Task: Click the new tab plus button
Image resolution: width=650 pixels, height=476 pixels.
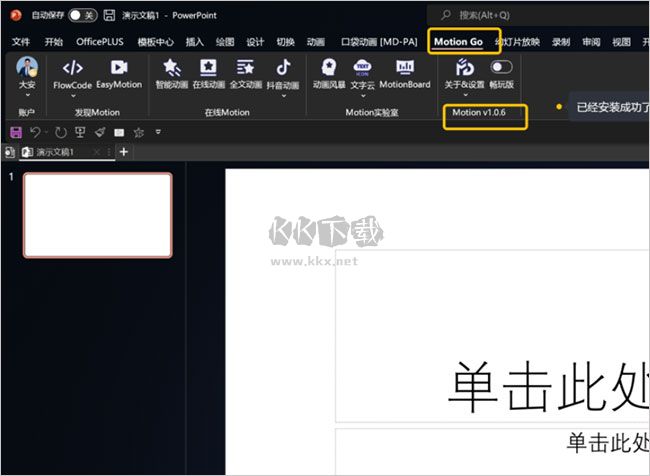Action: [x=124, y=152]
